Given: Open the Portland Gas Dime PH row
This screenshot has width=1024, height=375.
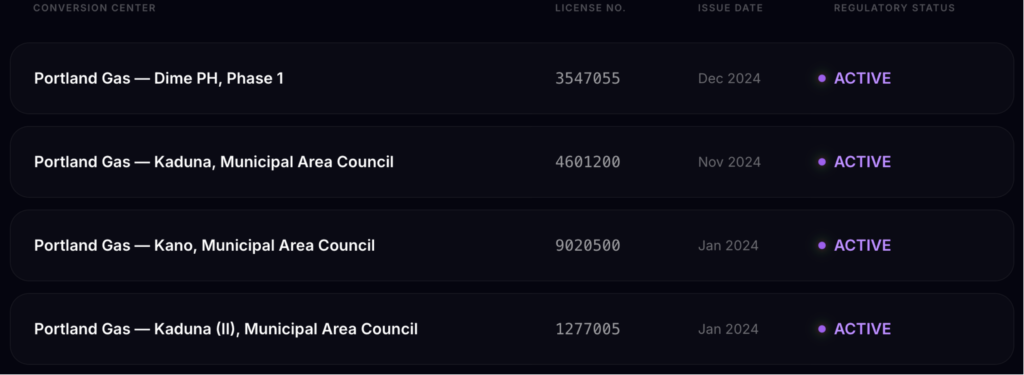Looking at the screenshot, I should coord(512,78).
